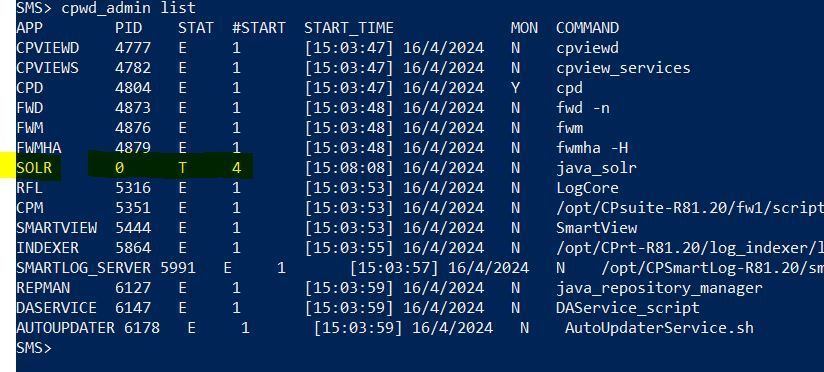Select the highlighted SOLR app name
Screen dimensions: 824x372
pos(34,168)
